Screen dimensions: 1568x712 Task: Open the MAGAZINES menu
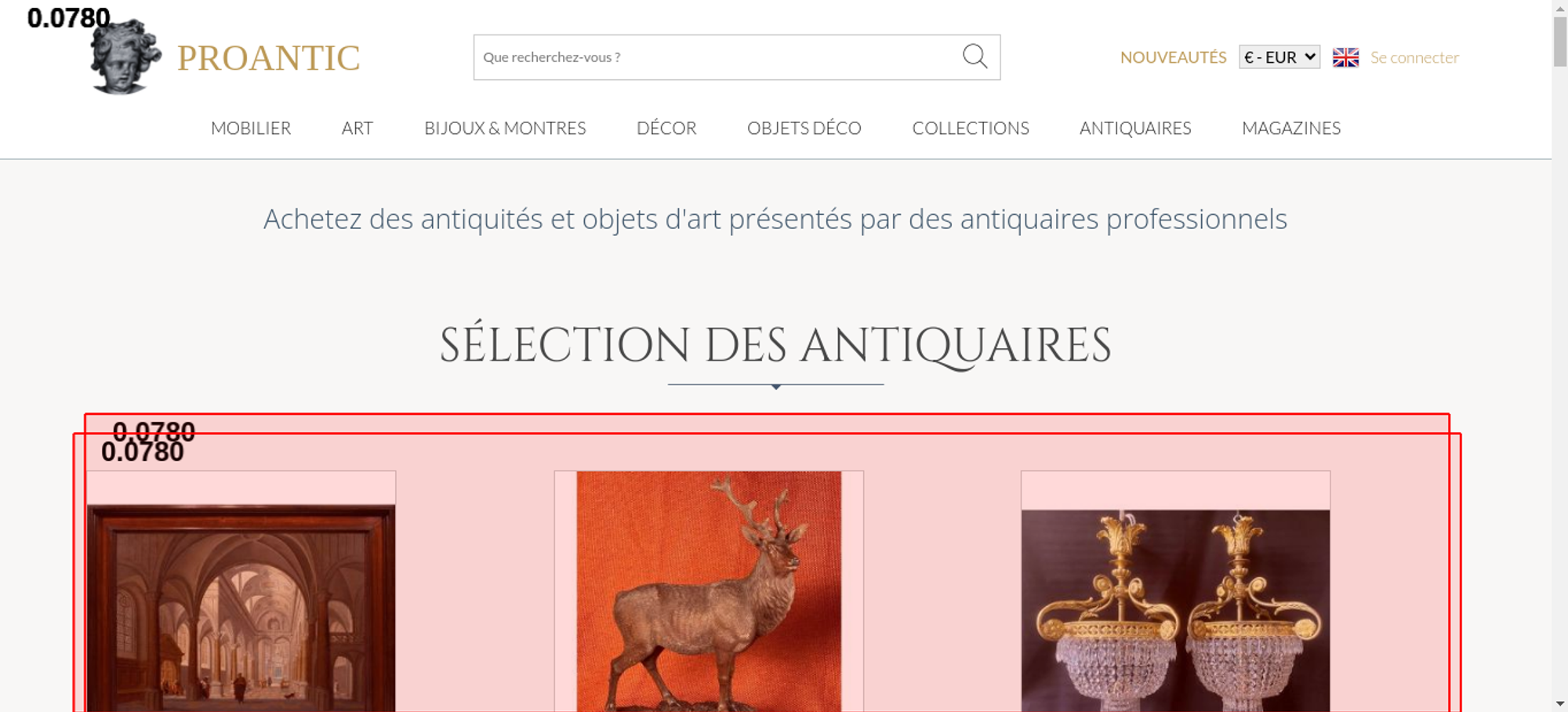tap(1291, 128)
